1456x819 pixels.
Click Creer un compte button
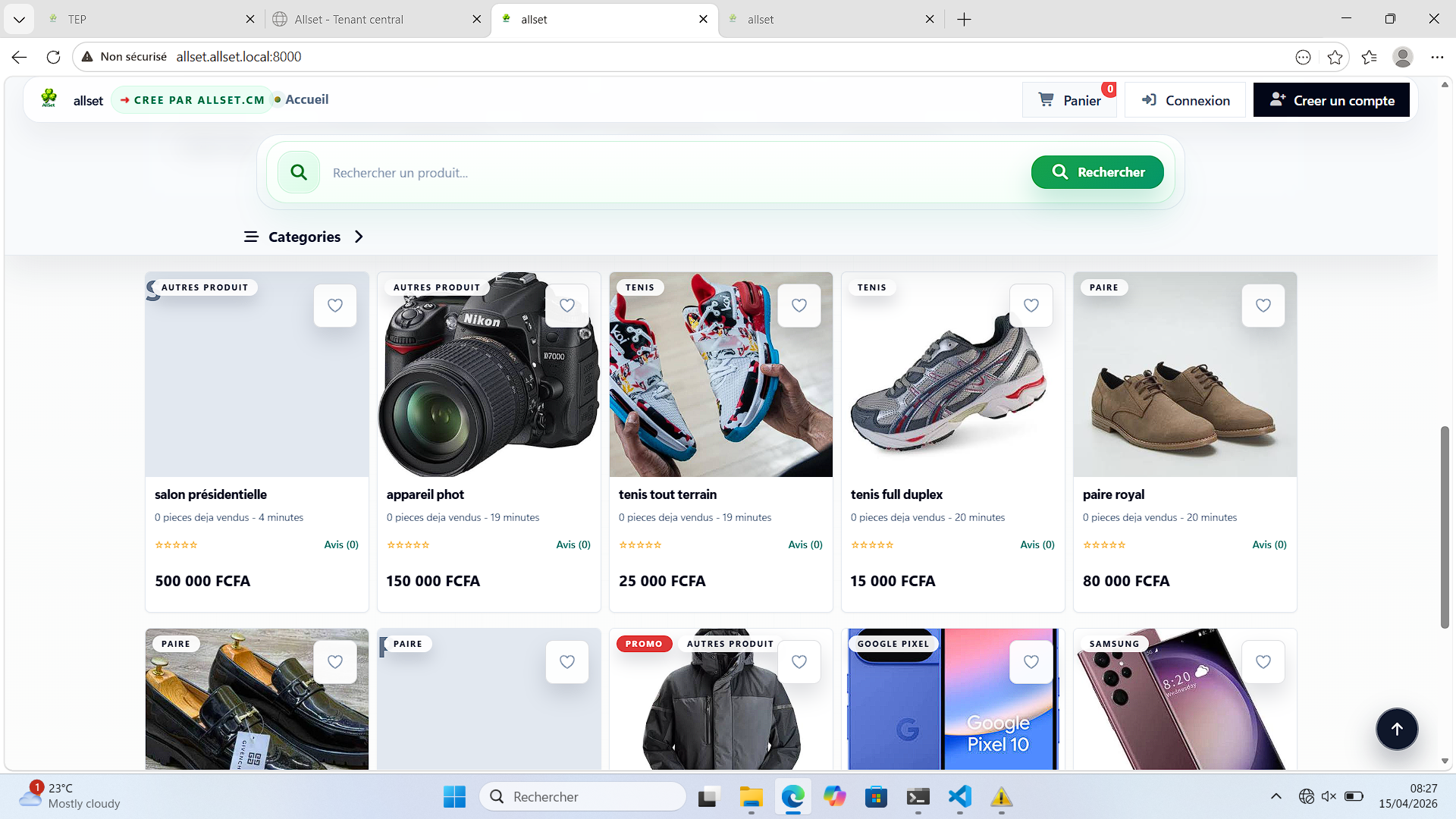pos(1332,100)
